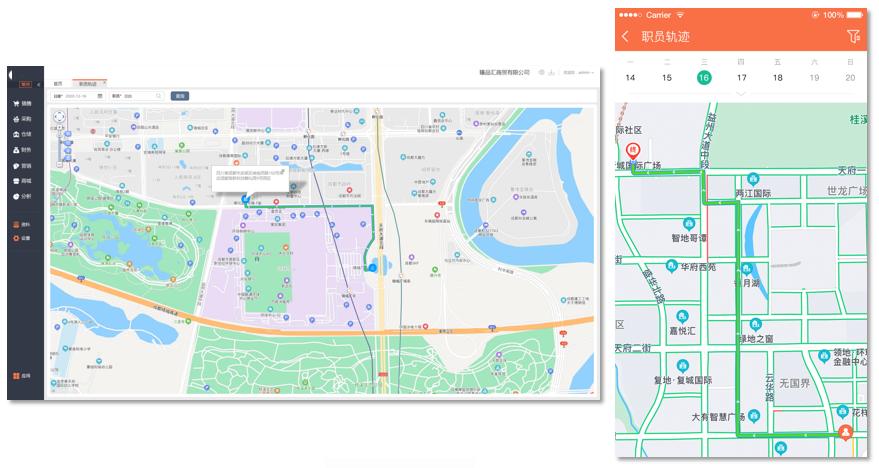Open the Purchasing (采购) basket icon in sidebar
Viewport: 879px width, 468px height.
coord(16,119)
